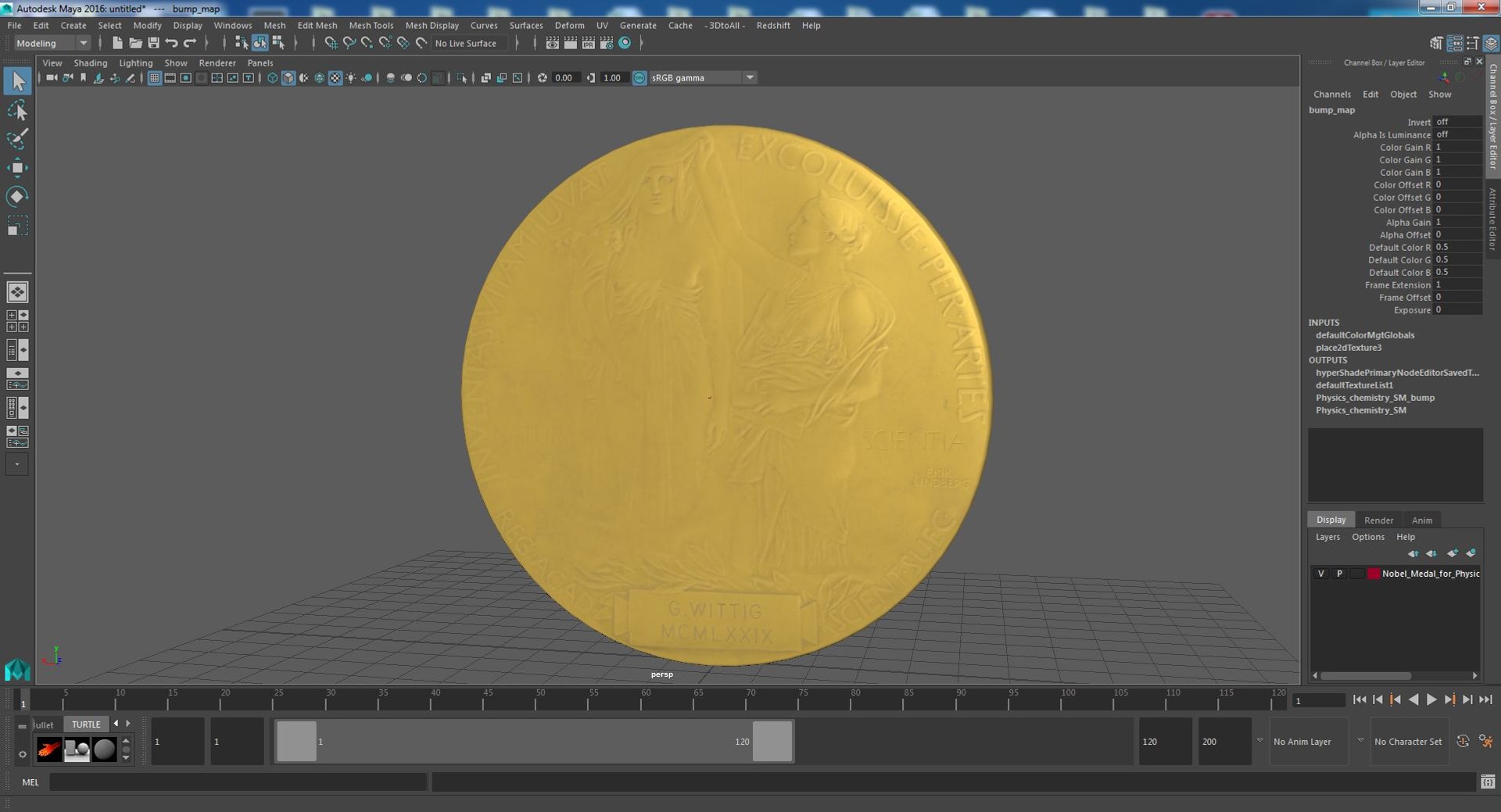Open the viewport Shading menu
This screenshot has width=1501, height=812.
(91, 63)
